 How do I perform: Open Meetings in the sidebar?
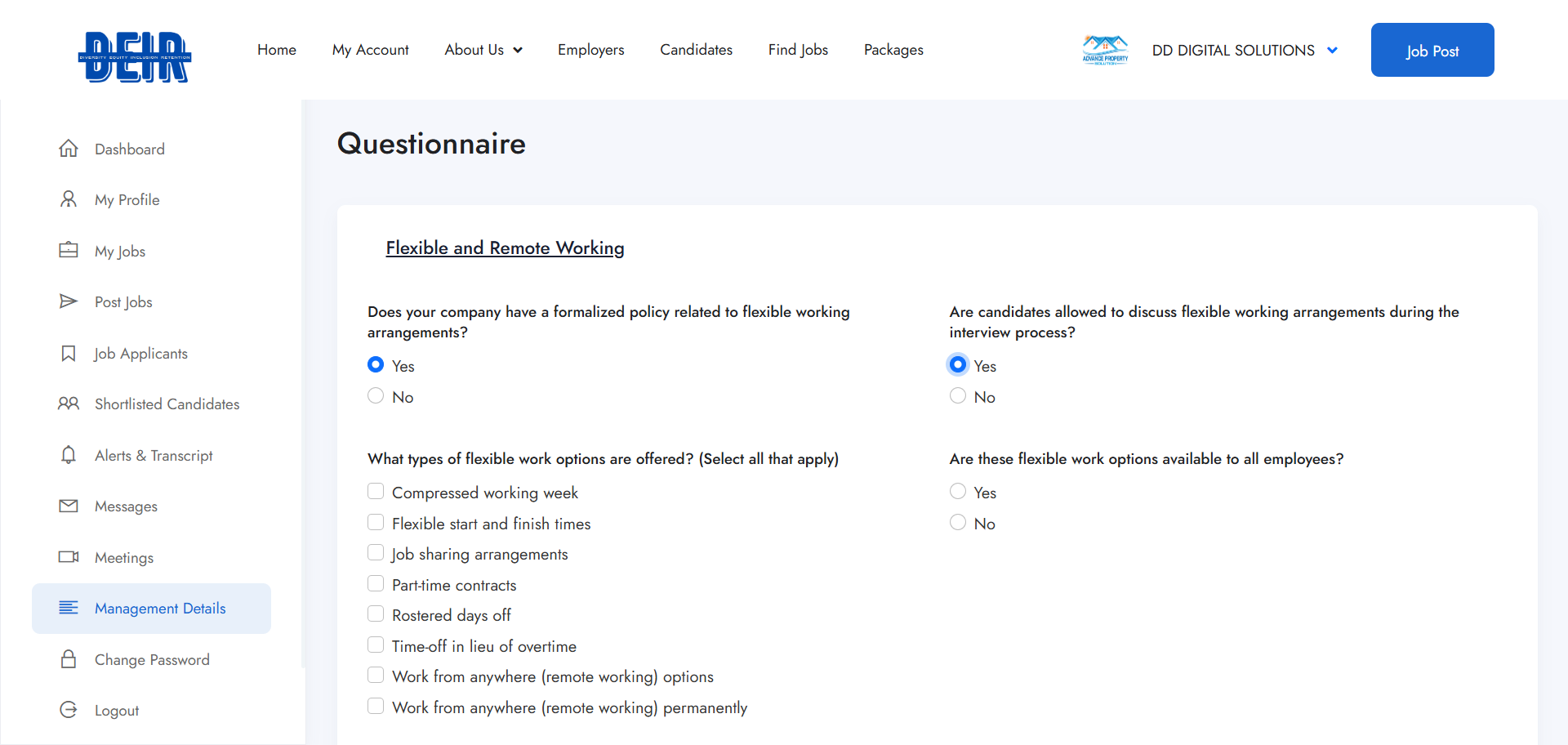pos(124,558)
